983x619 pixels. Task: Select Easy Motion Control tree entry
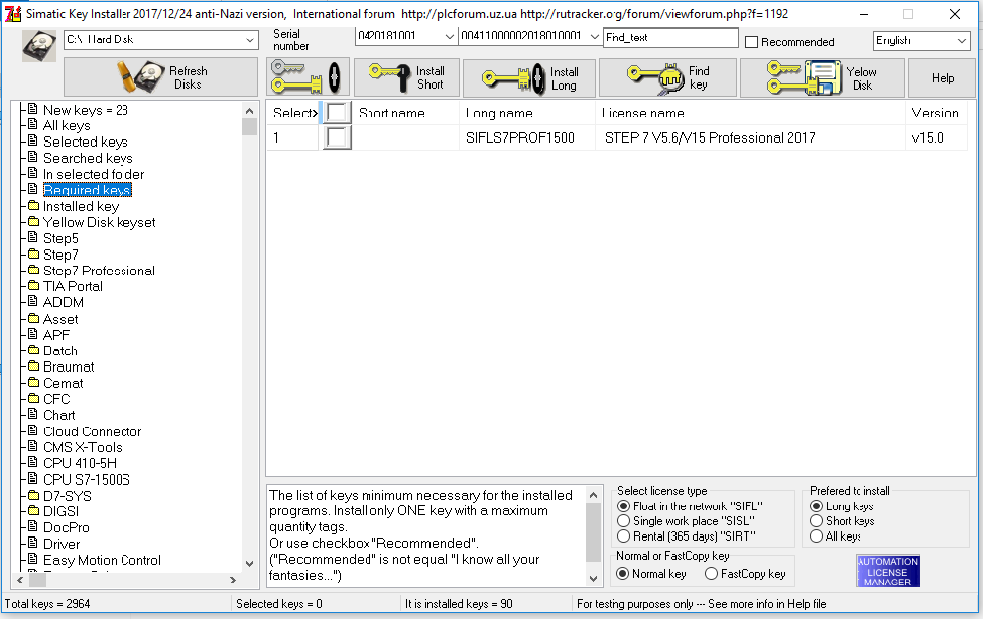(102, 559)
